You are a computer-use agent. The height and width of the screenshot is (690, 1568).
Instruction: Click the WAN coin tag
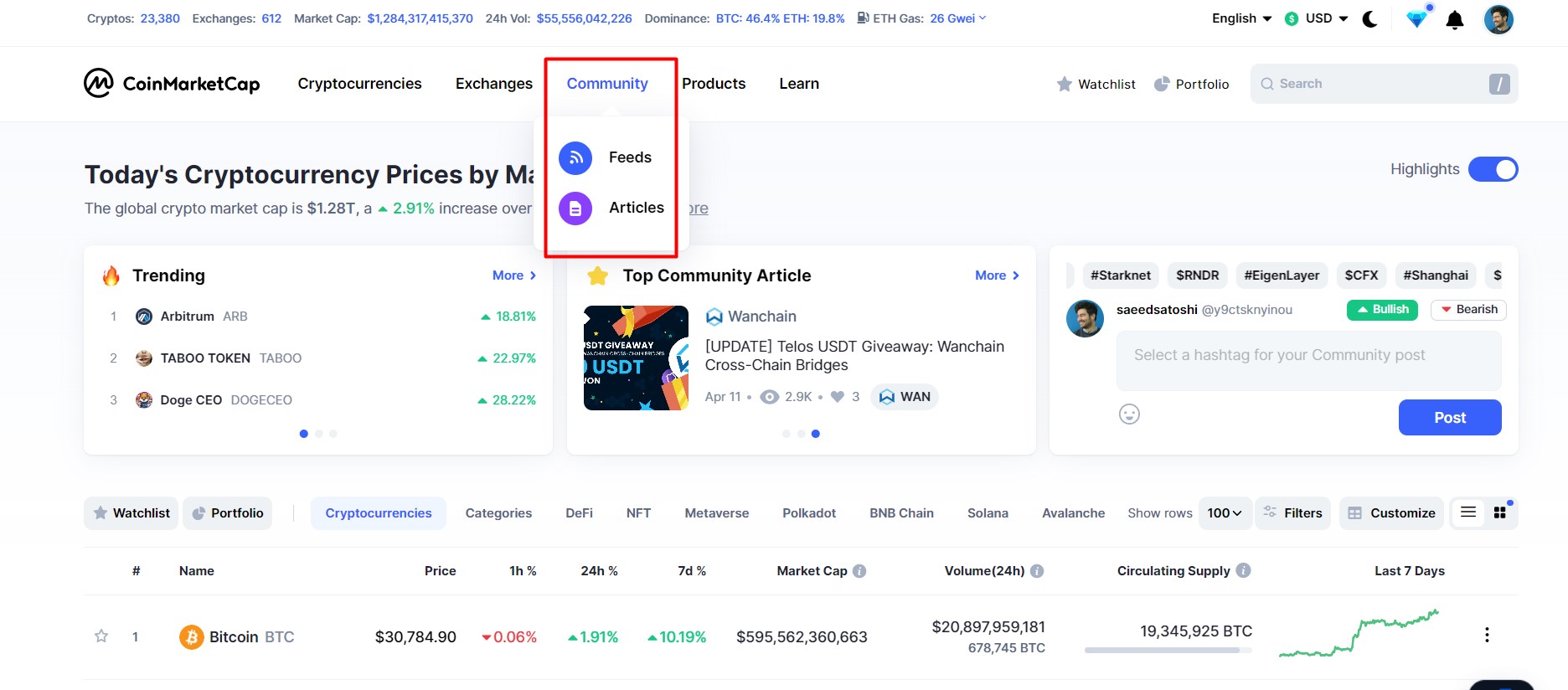(905, 397)
